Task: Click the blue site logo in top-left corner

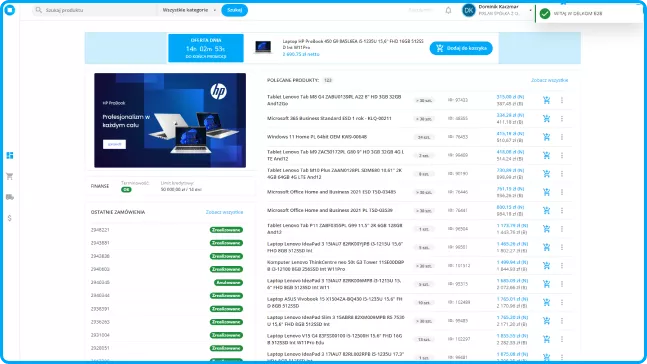Action: pos(10,10)
